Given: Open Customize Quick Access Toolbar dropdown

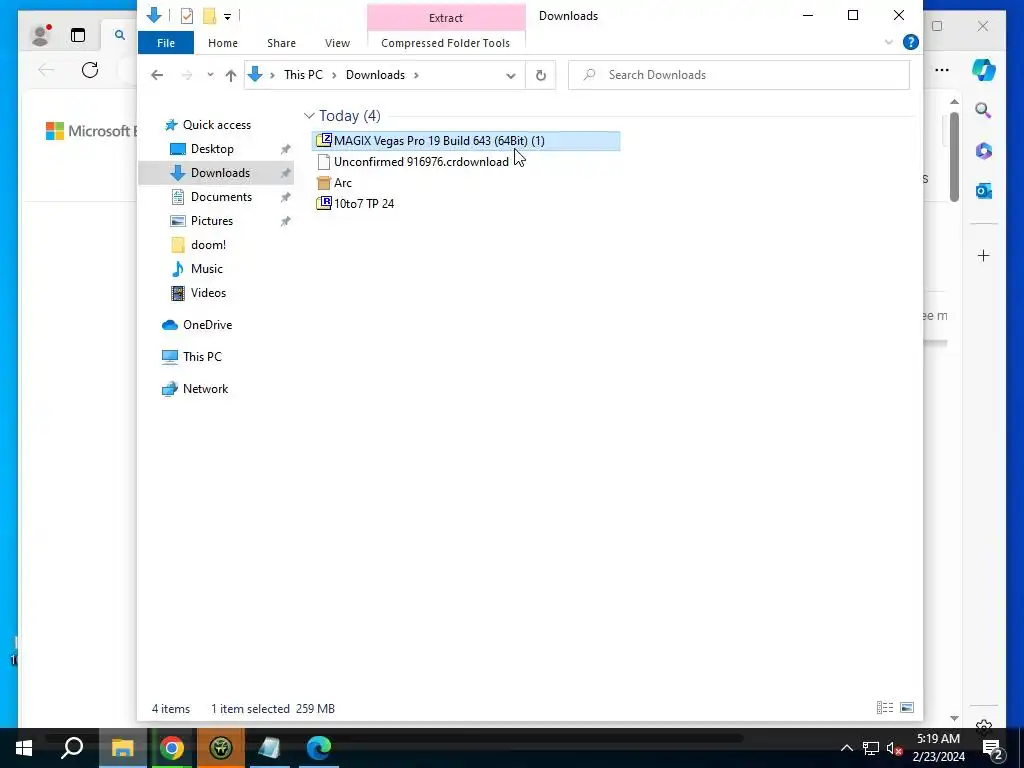Looking at the screenshot, I should [227, 16].
